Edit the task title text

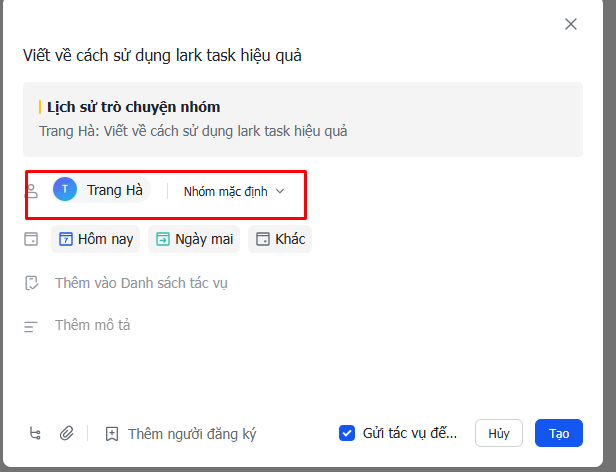click(x=162, y=55)
